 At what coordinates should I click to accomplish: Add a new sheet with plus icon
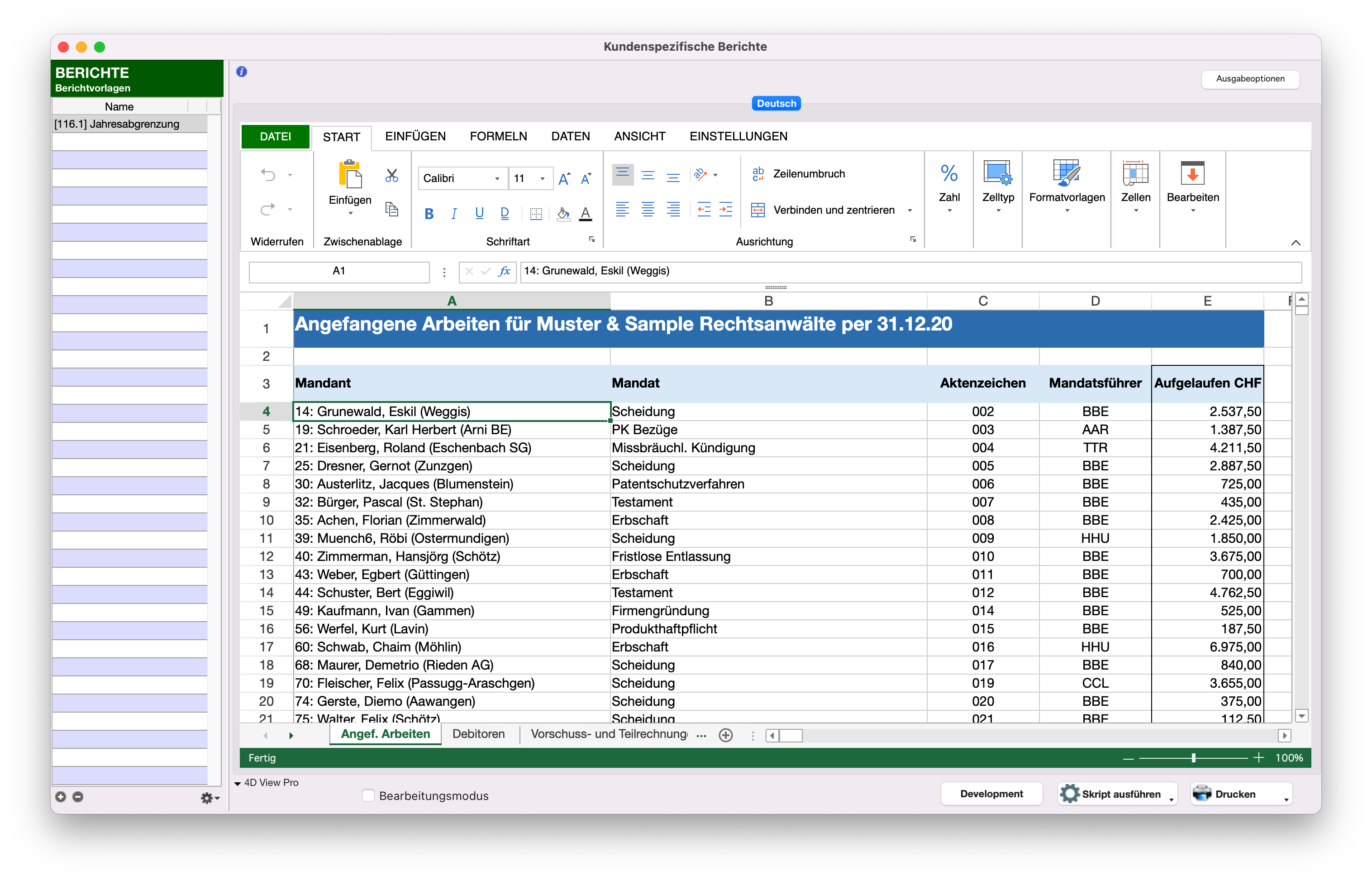point(725,735)
